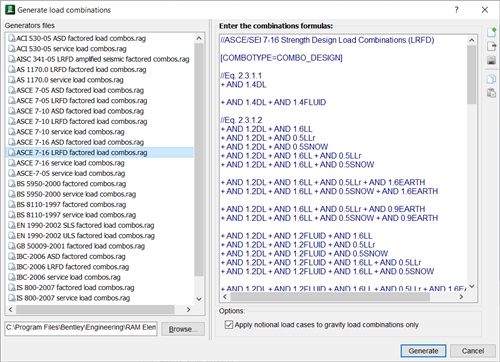The width and height of the screenshot is (500, 362).
Task: Select ACI 530-05 service load combos.rag
Action: click(x=71, y=49)
